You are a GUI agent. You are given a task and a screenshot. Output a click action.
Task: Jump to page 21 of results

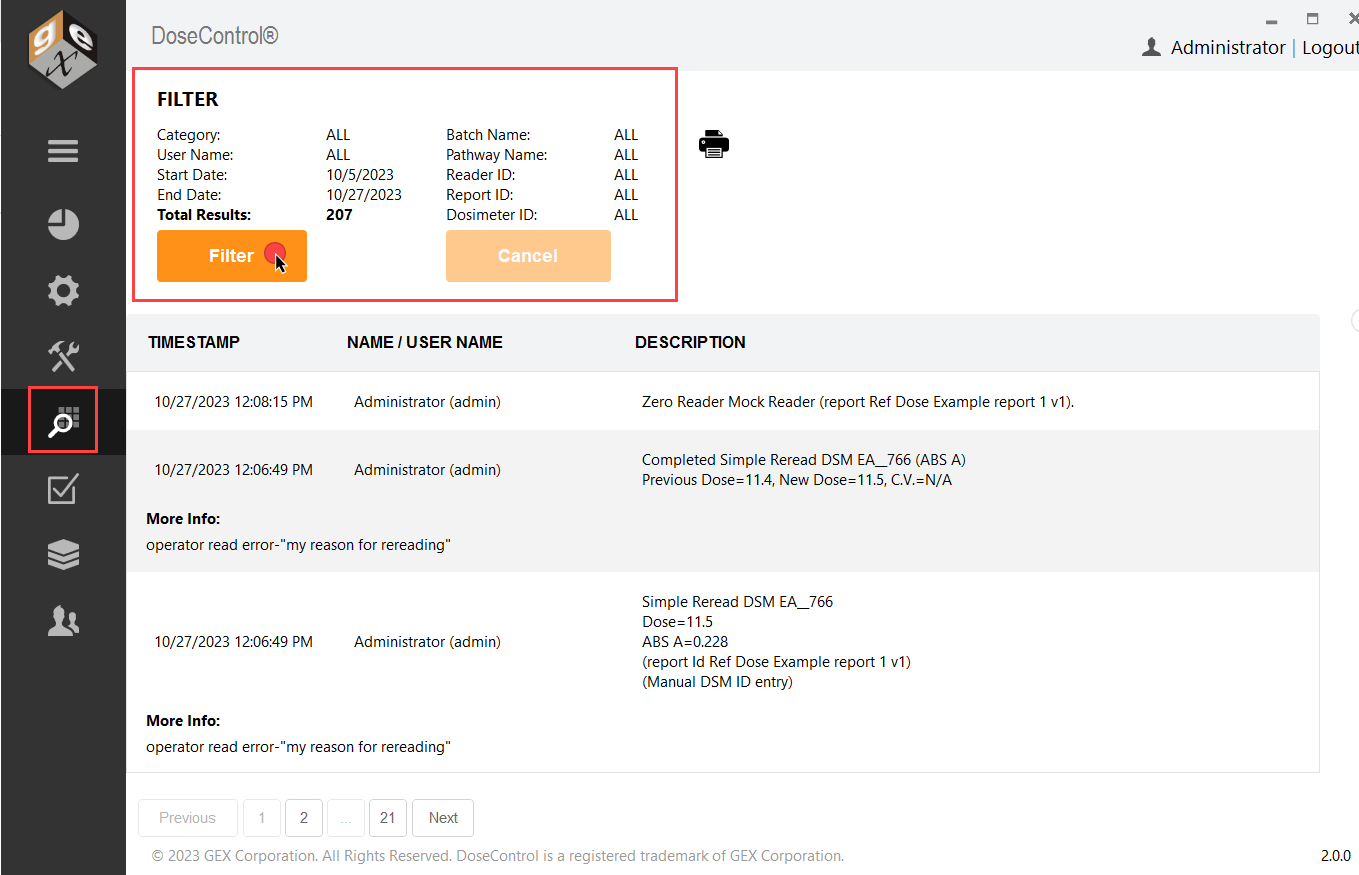388,818
